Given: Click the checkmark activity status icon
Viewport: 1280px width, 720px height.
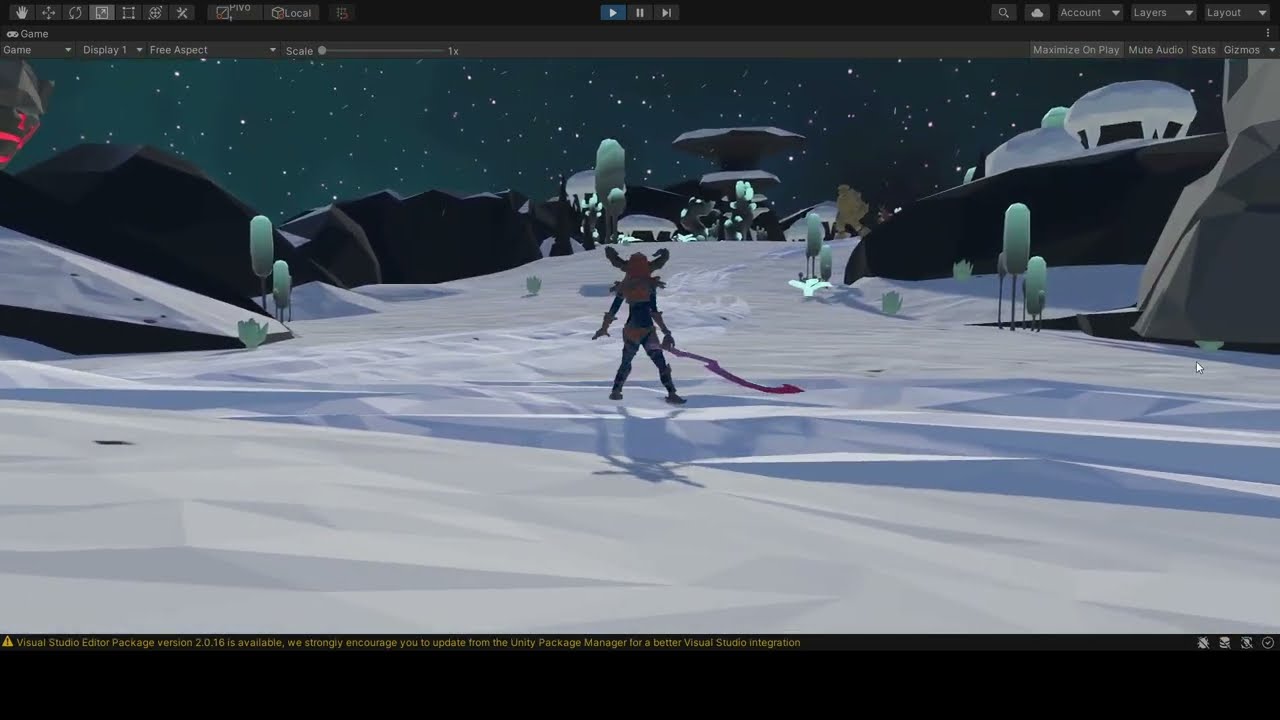Looking at the screenshot, I should point(1268,643).
